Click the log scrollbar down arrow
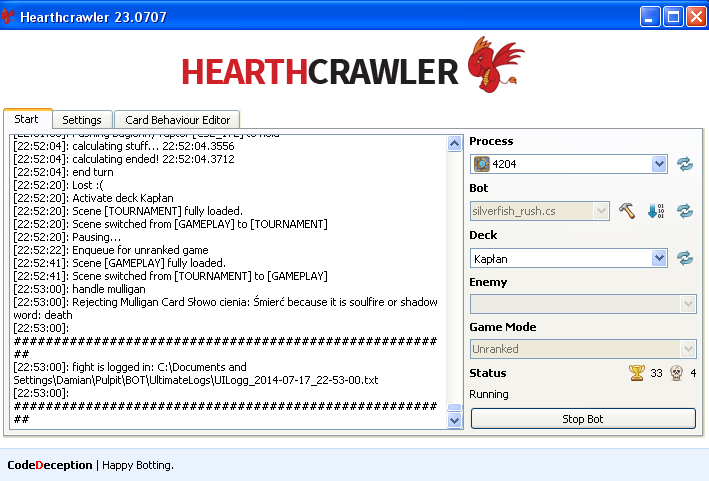 click(x=454, y=420)
